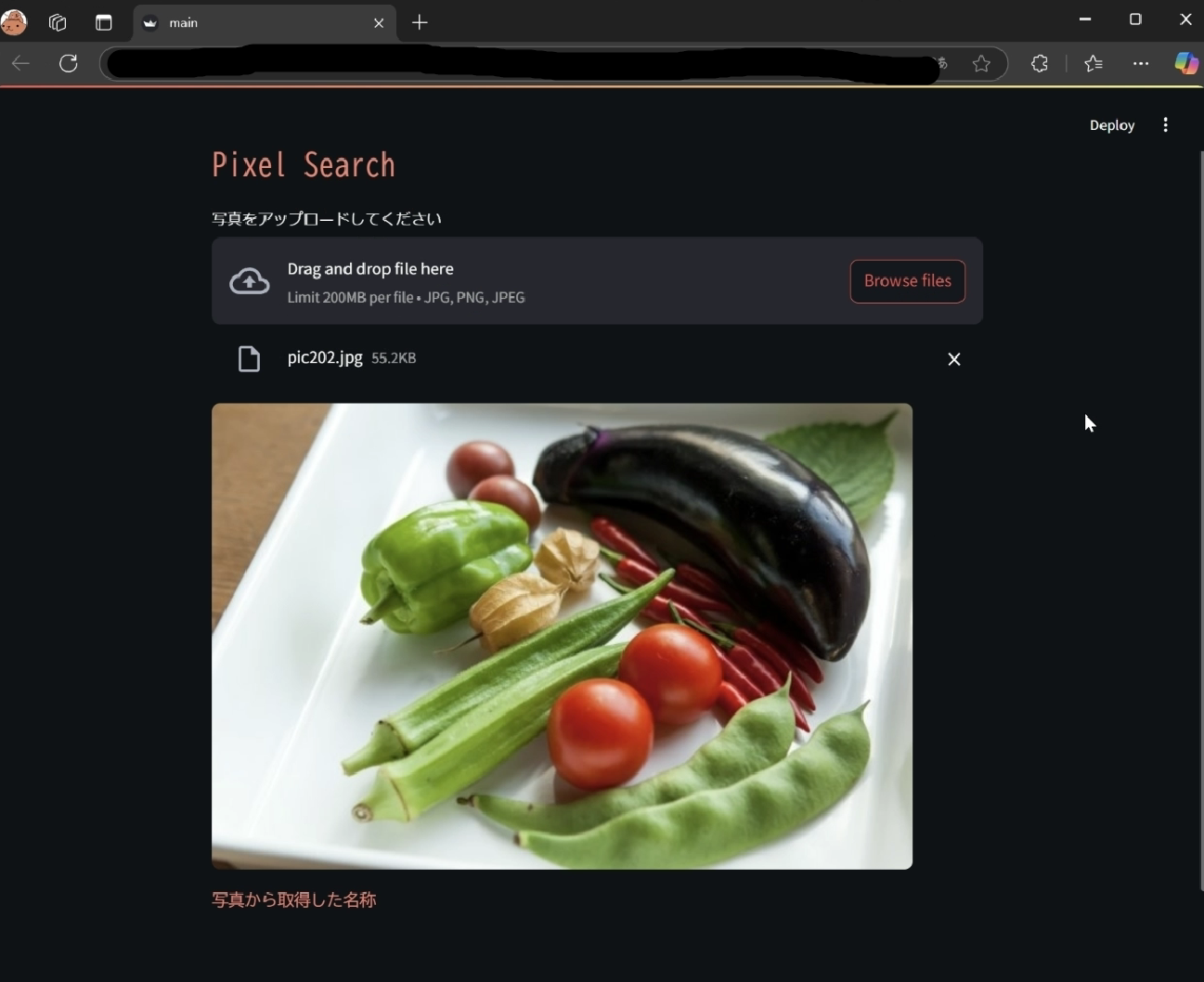The width and height of the screenshot is (1204, 982).
Task: Click the 'Limit 200MB per file' text
Action: (x=350, y=298)
